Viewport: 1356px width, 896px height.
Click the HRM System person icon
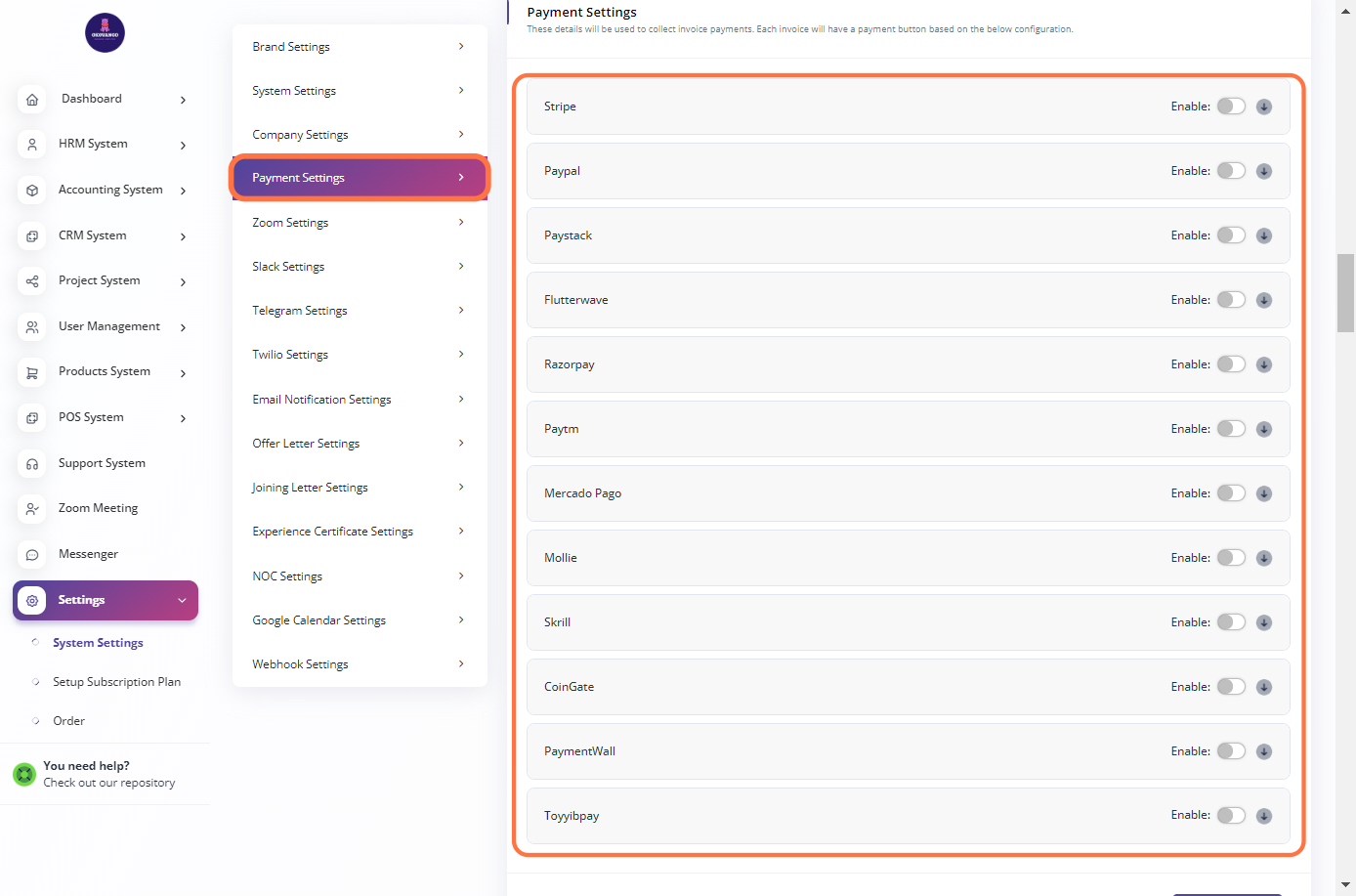click(32, 145)
